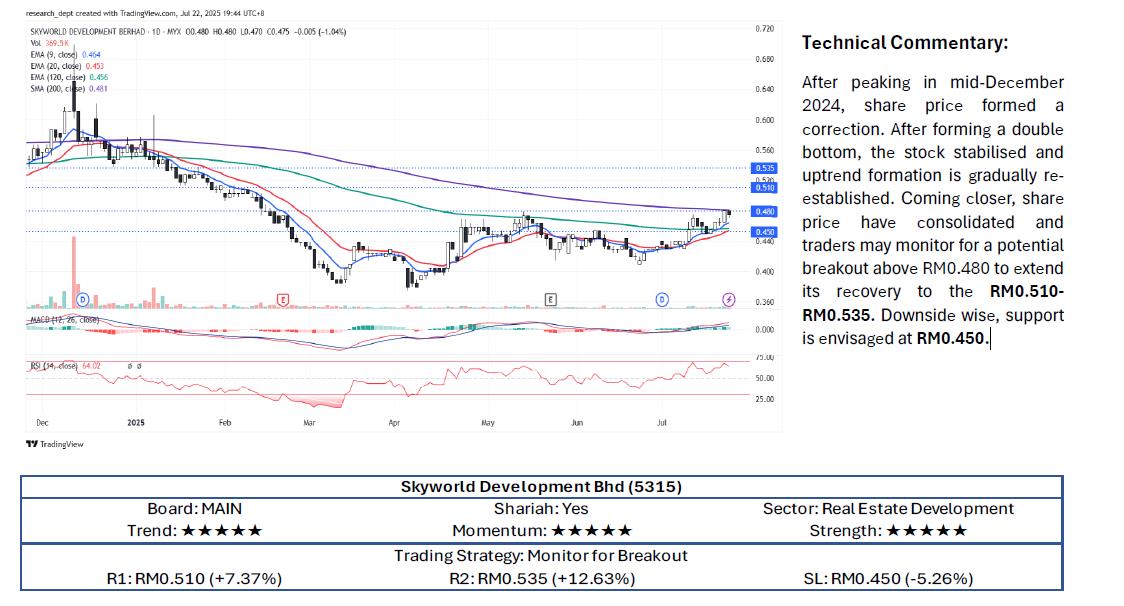Click the Momentum five-star rating

click(591, 531)
